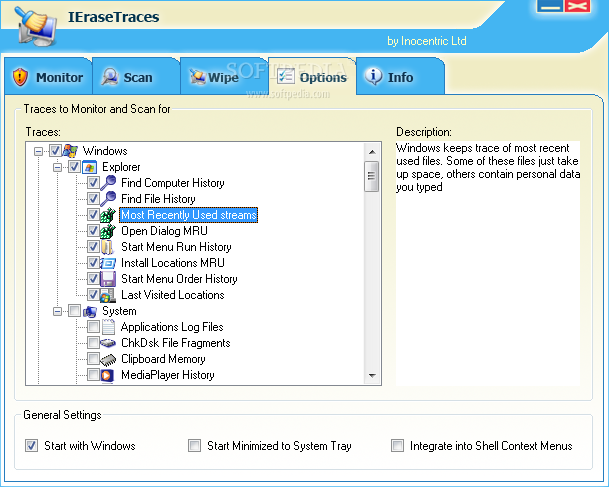609x487 pixels.
Task: Open the Info tab
Action: [x=400, y=77]
